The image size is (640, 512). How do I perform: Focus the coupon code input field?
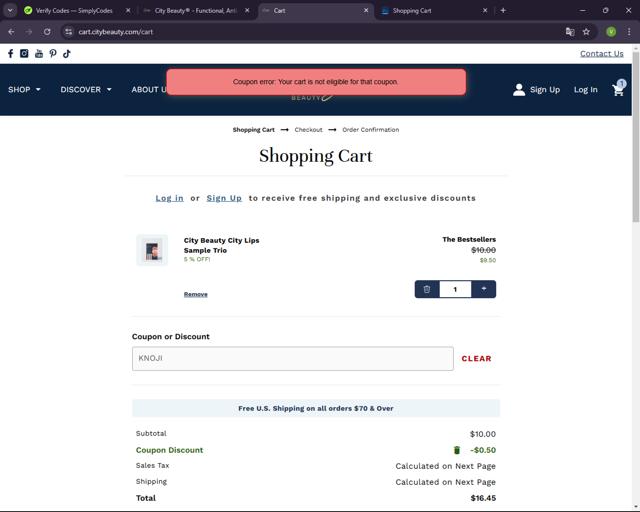point(293,358)
